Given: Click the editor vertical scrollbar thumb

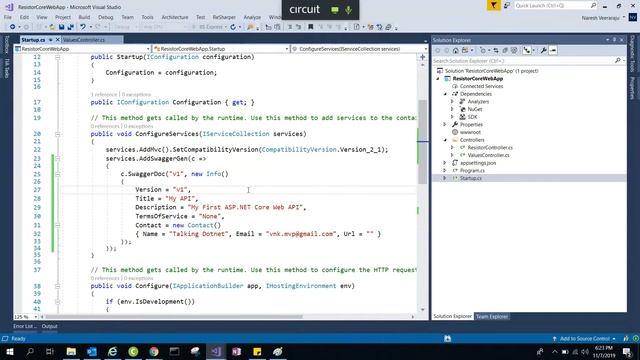Looking at the screenshot, I should click(x=422, y=142).
